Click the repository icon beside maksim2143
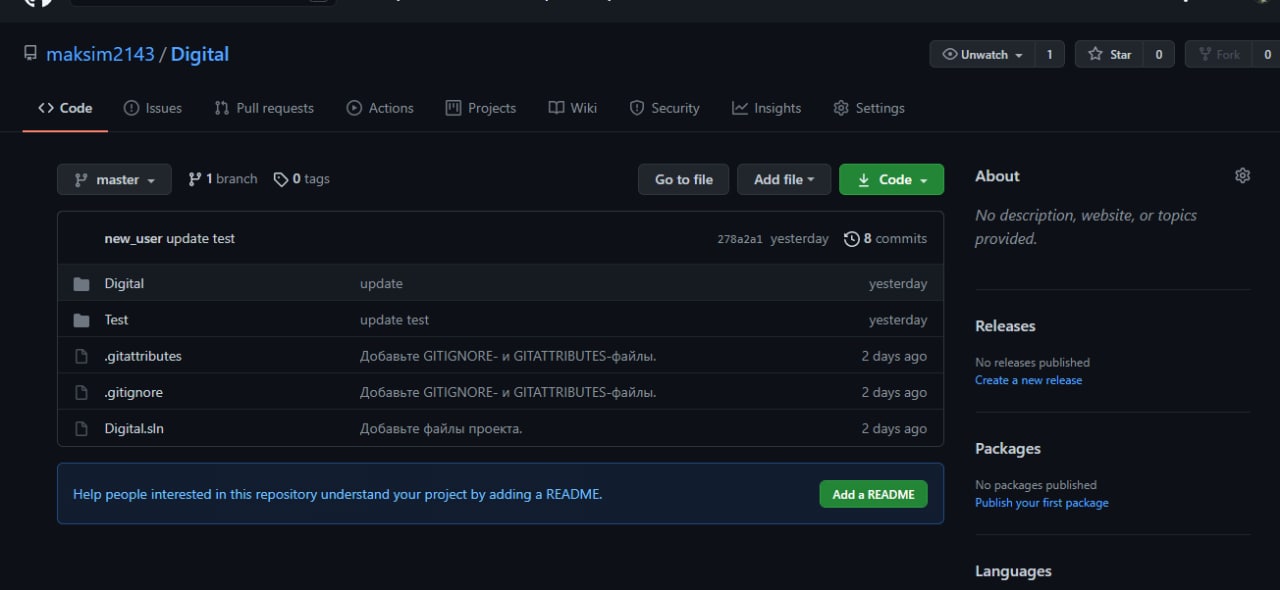Image resolution: width=1280 pixels, height=590 pixels. pos(30,54)
